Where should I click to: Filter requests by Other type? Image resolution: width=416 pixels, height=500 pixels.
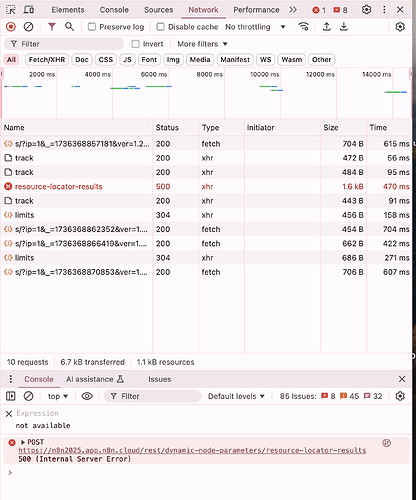[322, 60]
